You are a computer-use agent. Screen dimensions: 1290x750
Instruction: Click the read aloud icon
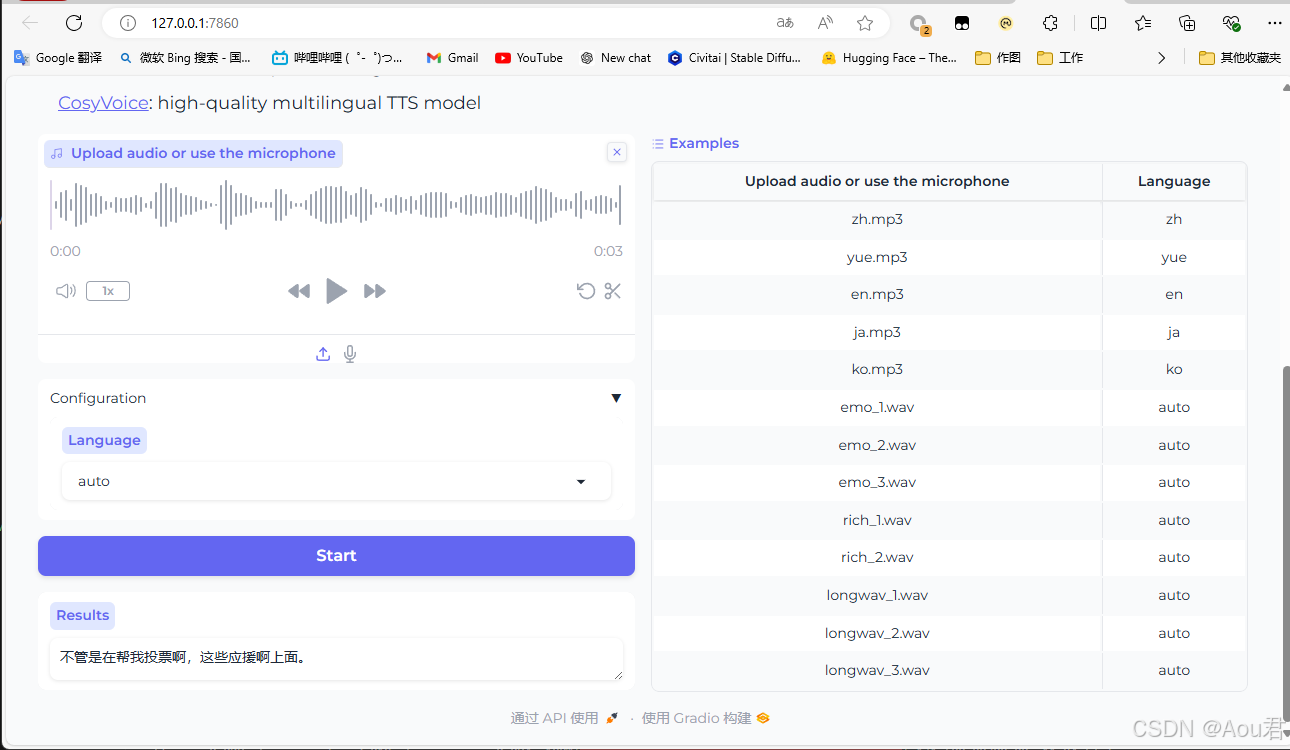(x=825, y=22)
